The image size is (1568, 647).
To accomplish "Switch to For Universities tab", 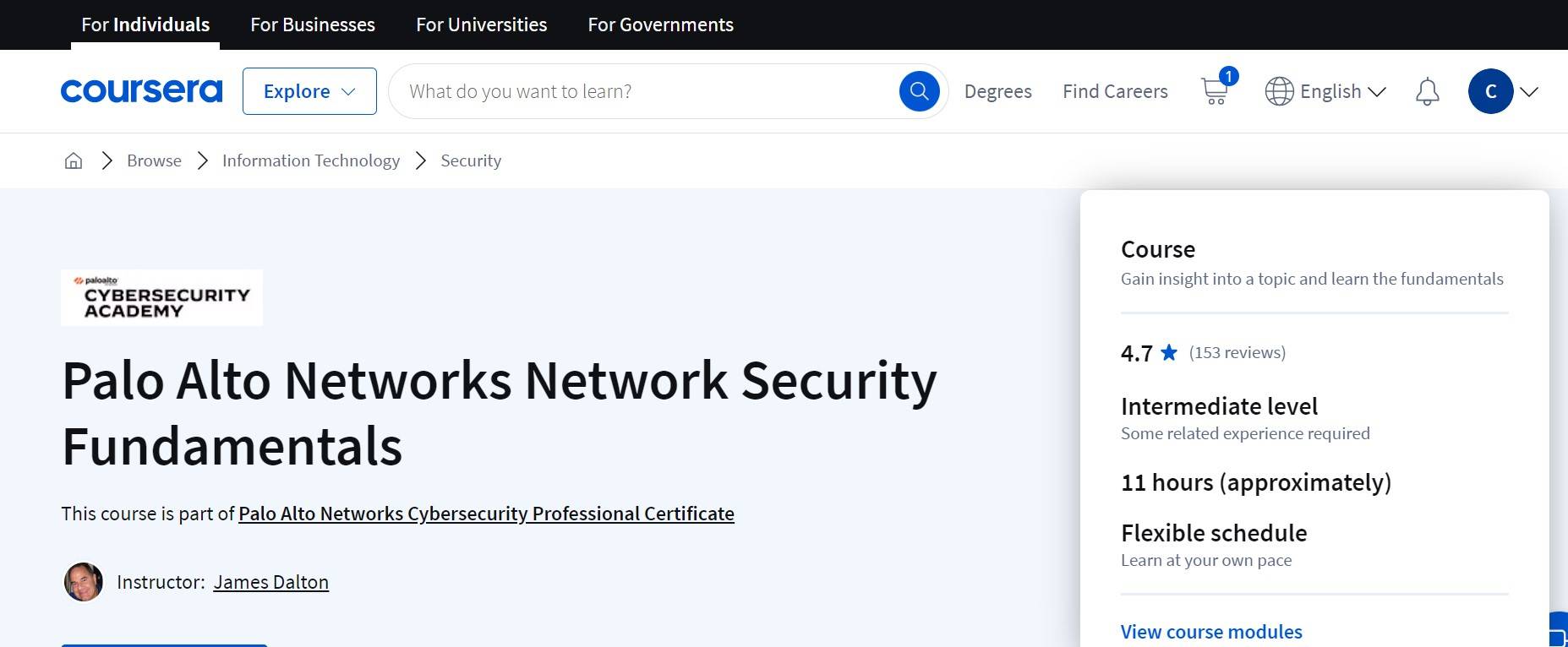I will coord(482,24).
